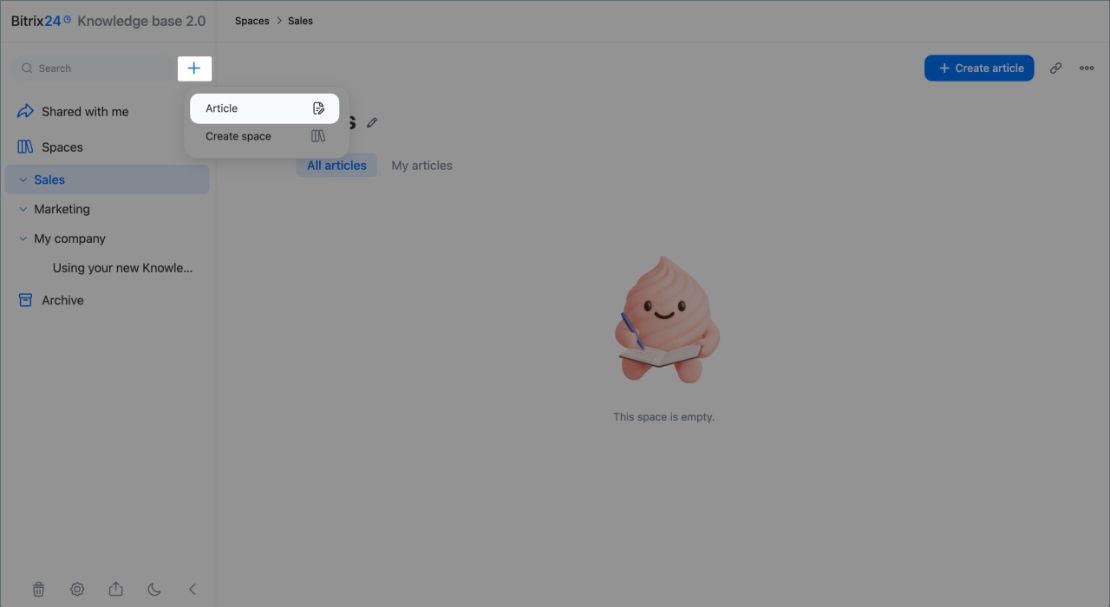The width and height of the screenshot is (1110, 607).
Task: Switch to the My articles tab
Action: pos(422,165)
